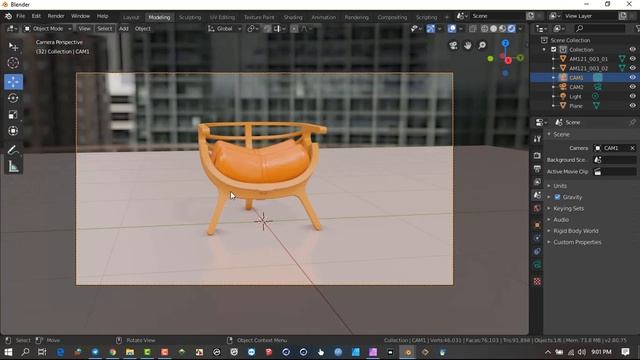Image resolution: width=640 pixels, height=360 pixels.
Task: Expand the Custom Properties panel
Action: pyautogui.click(x=577, y=242)
